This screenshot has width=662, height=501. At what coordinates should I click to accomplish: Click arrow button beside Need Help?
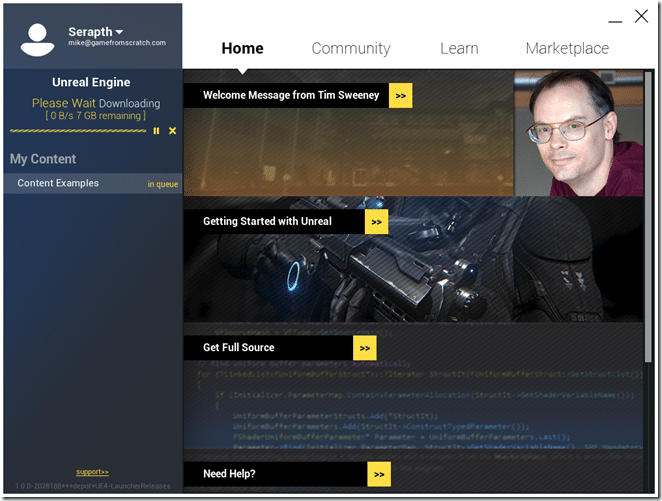(x=379, y=474)
